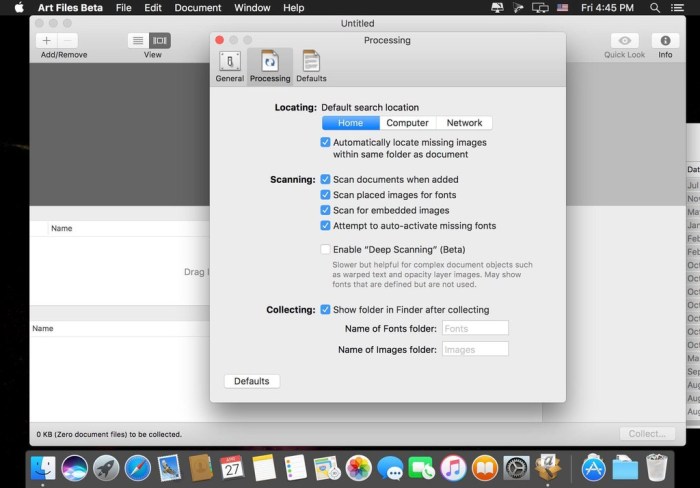Screen dimensions: 700x488
Task: Click the Name of Images folder field
Action: tap(474, 350)
